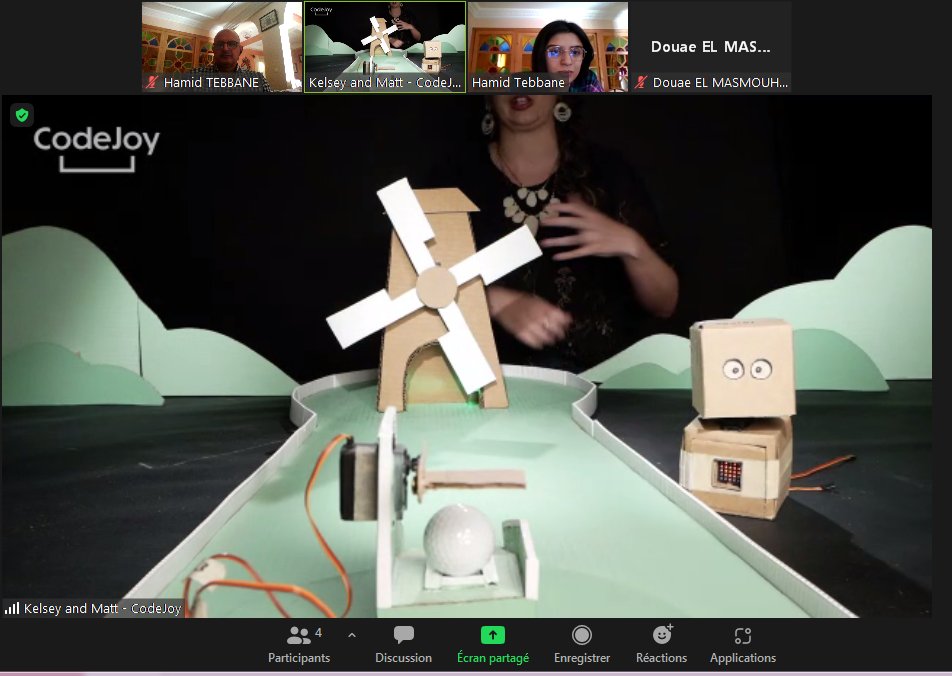The image size is (952, 676).
Task: Click the Participants label
Action: (x=299, y=658)
